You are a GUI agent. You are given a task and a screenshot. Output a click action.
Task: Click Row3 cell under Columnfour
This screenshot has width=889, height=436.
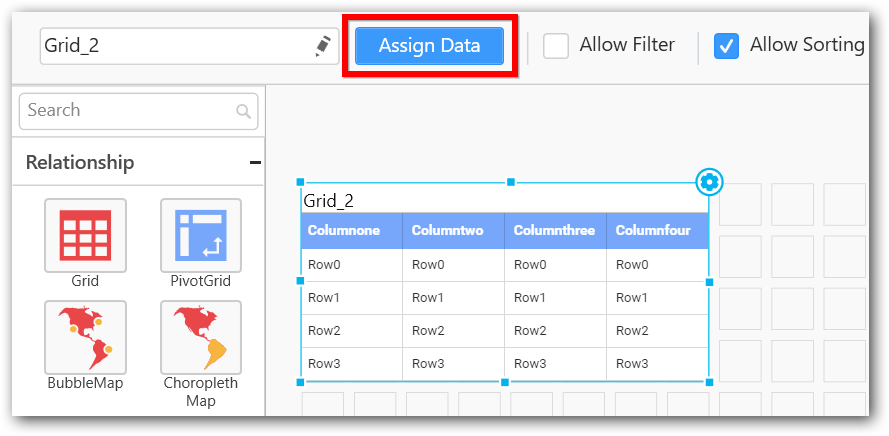click(656, 364)
